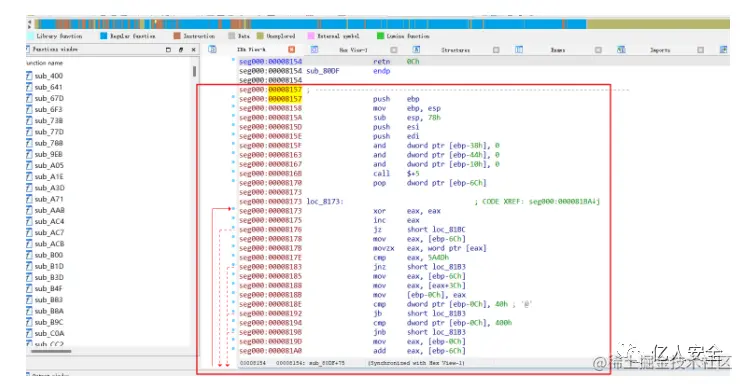This screenshot has height=385, width=746.
Task: Click the function icon beside sub_B4F
Action: (29, 288)
